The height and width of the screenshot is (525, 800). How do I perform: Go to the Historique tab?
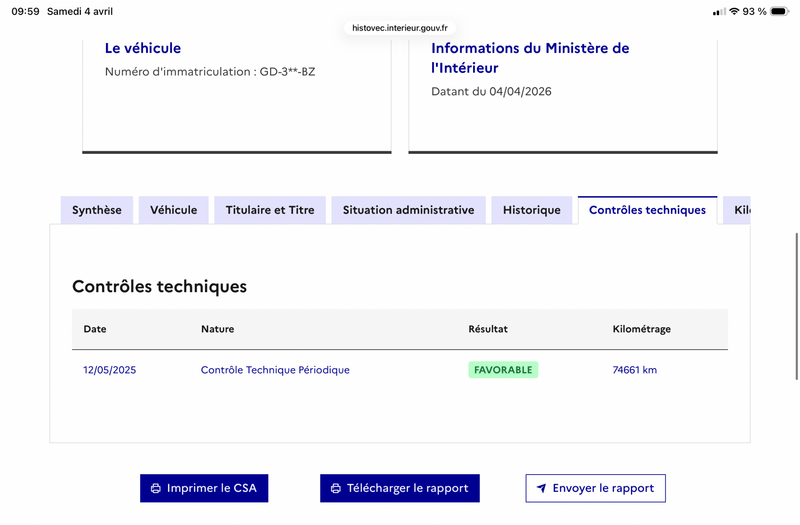(531, 210)
